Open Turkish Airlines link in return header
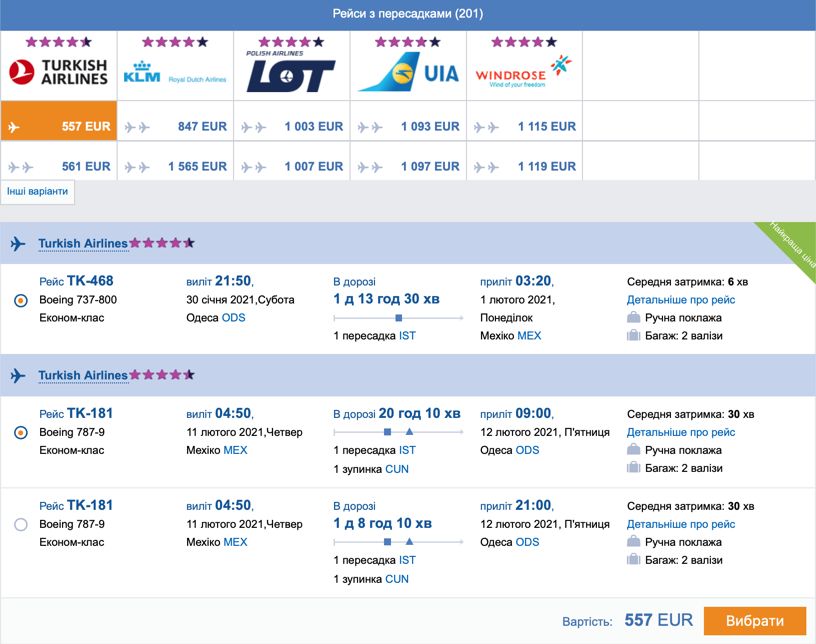Viewport: 816px width, 644px height. 83,375
